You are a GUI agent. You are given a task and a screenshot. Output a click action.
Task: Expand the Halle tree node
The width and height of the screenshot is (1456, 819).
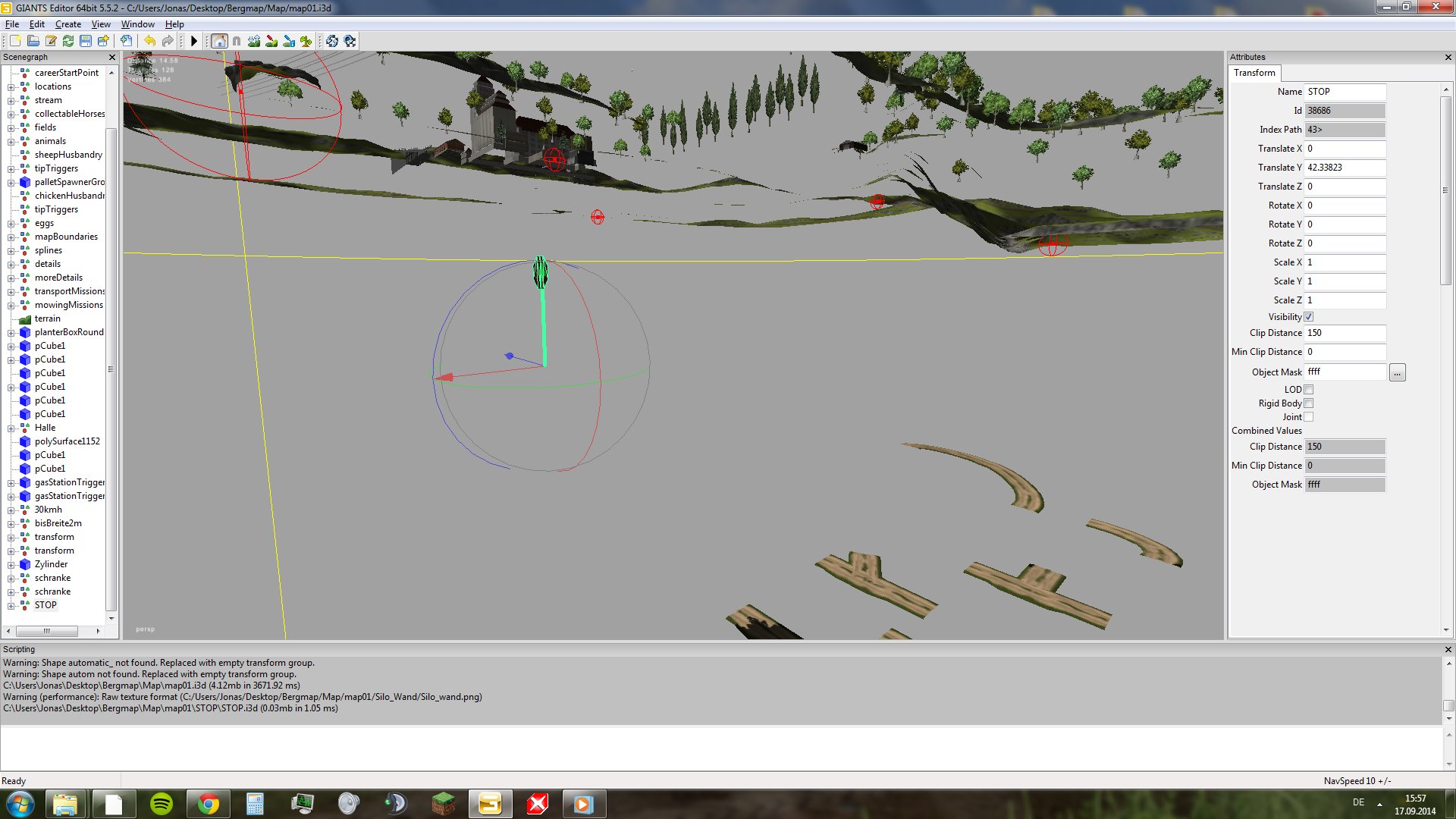coord(11,428)
